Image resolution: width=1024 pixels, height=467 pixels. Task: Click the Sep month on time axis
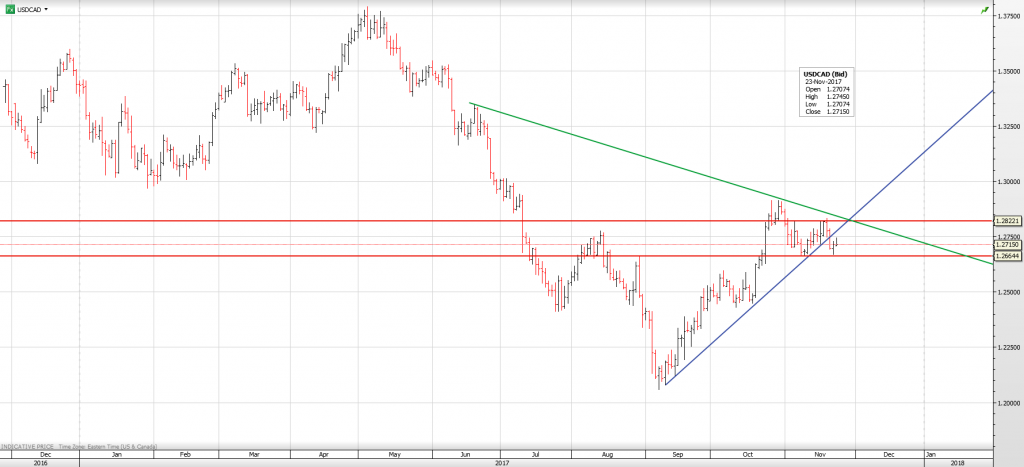(x=678, y=454)
